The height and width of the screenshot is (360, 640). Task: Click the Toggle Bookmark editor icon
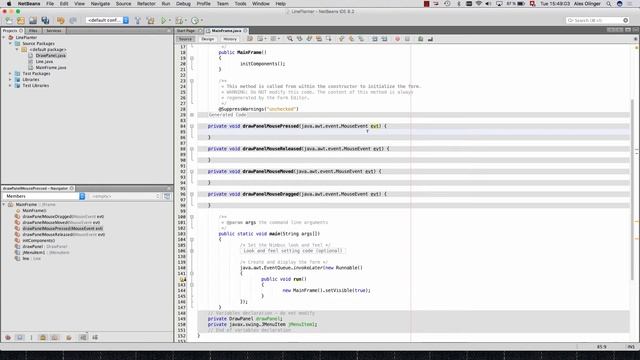(x=361, y=39)
